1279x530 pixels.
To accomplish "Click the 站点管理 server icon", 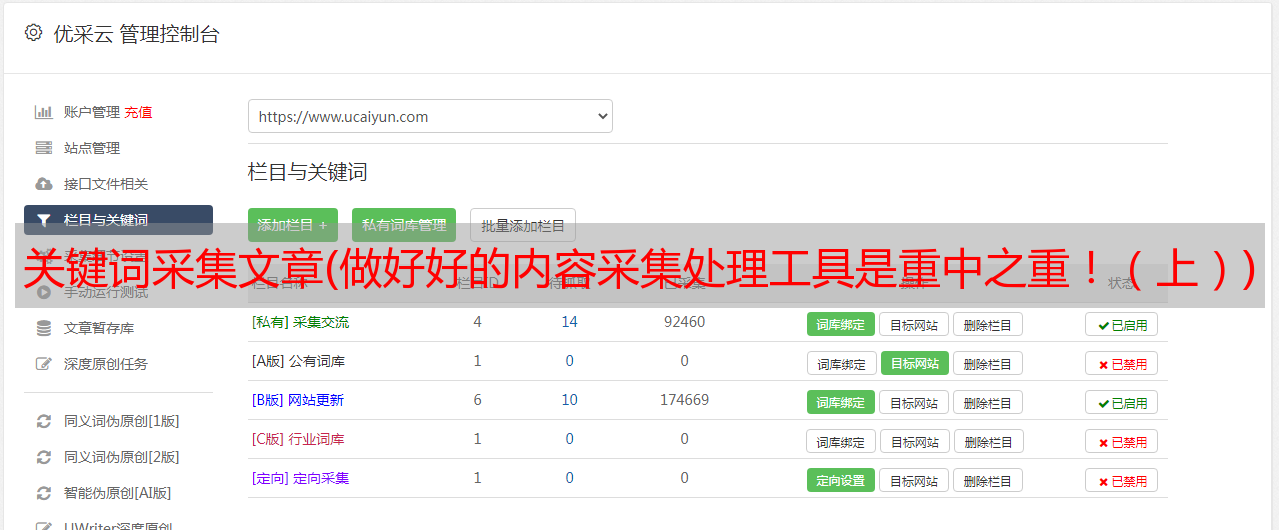I will pos(43,148).
